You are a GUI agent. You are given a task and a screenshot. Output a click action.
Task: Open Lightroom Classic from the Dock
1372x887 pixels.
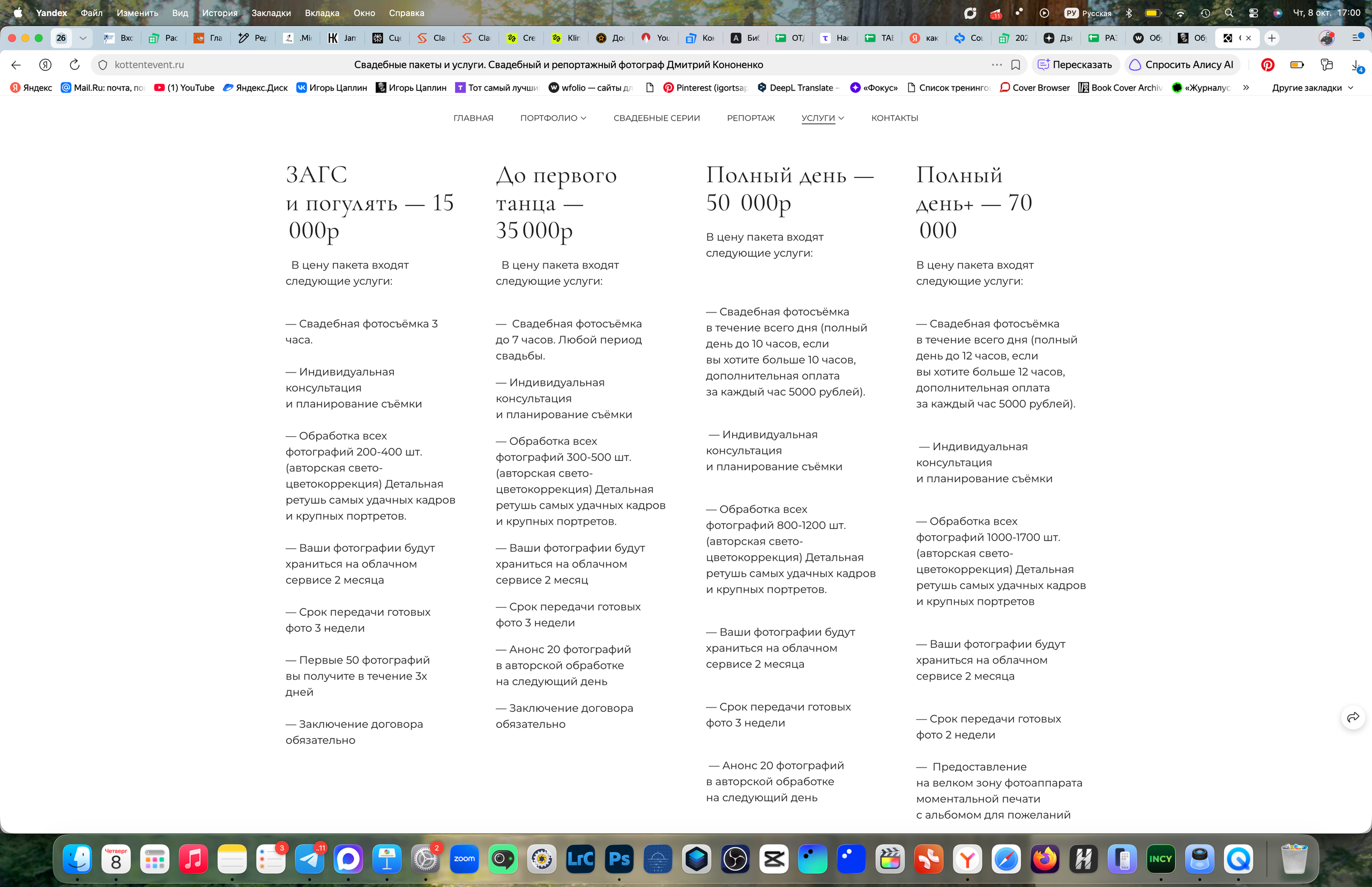[x=580, y=859]
